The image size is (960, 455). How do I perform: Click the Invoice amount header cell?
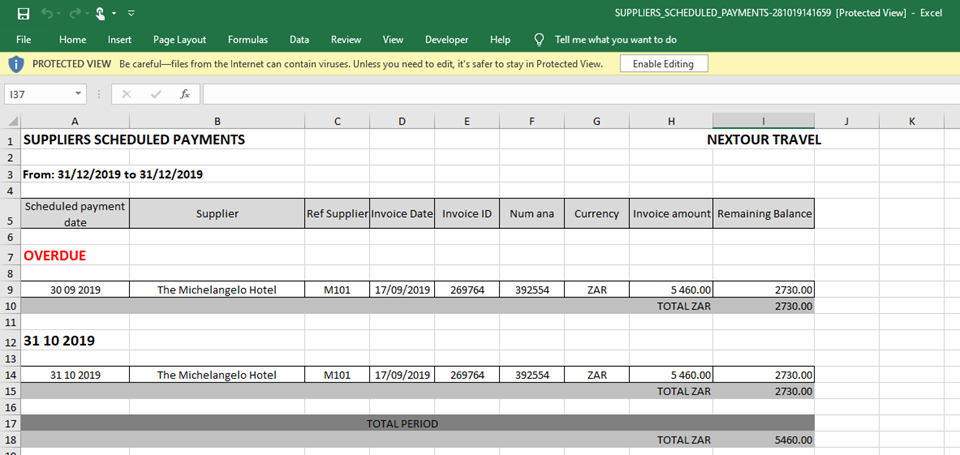tap(671, 214)
